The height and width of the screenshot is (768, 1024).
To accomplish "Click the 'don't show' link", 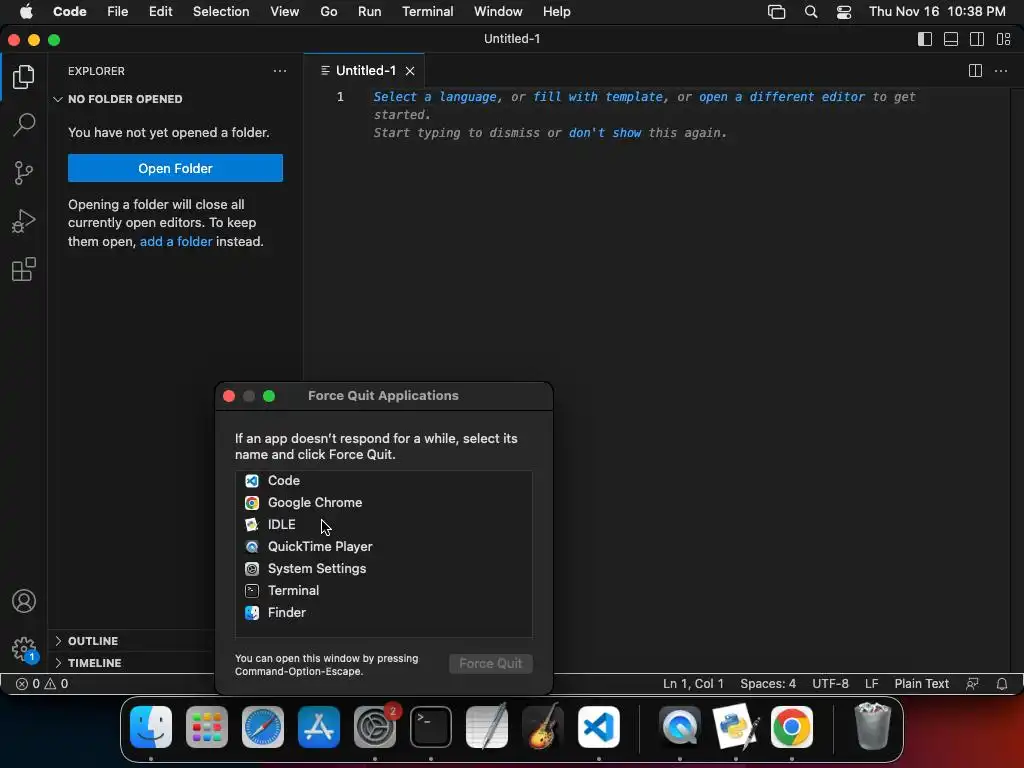I will coord(605,133).
